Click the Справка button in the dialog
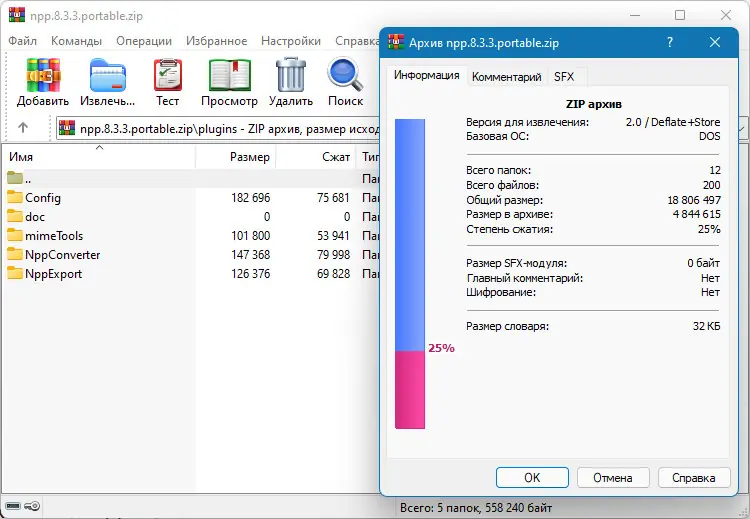Screen dimensions: 750x519 coord(694,477)
